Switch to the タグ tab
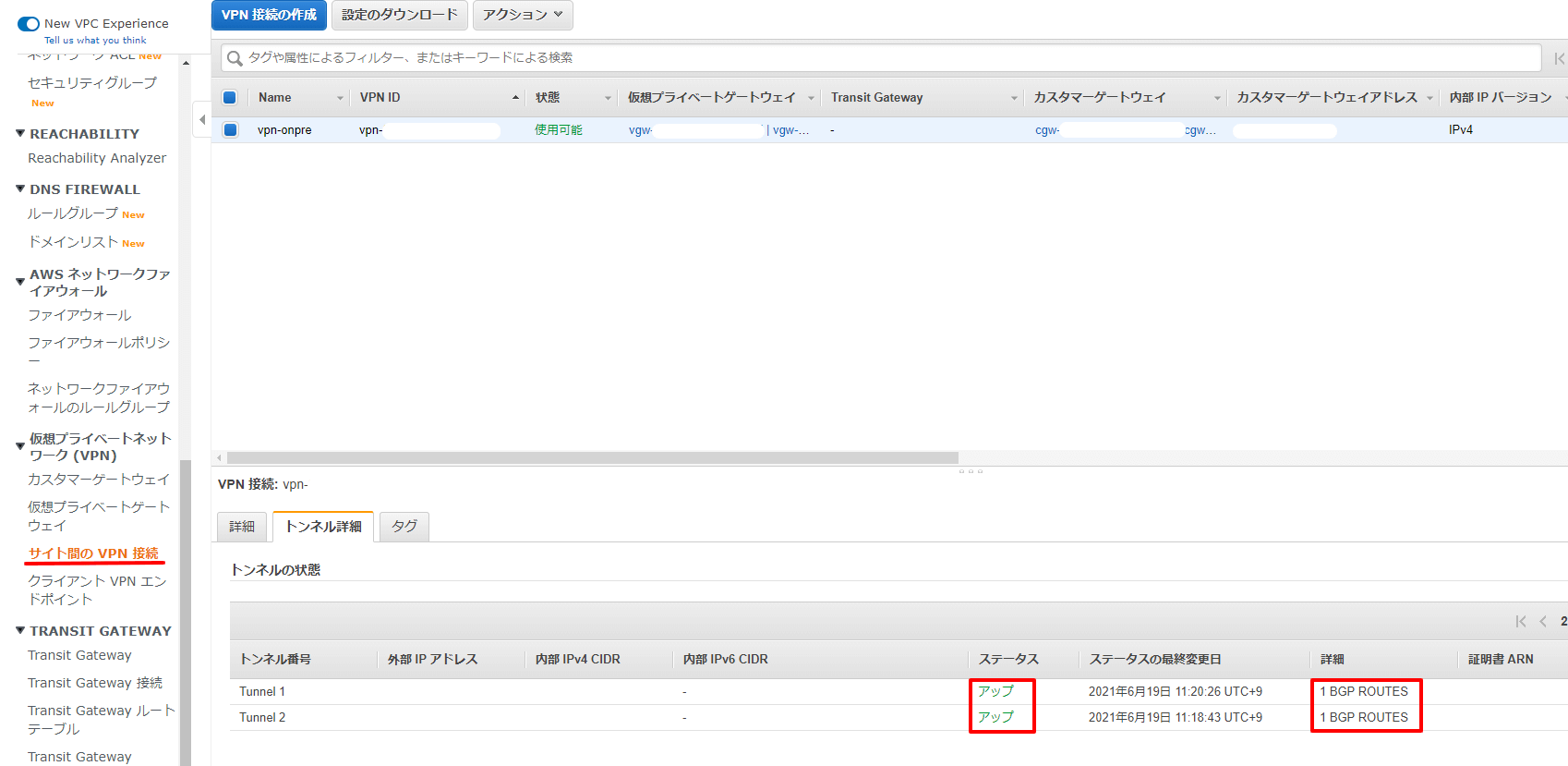1568x766 pixels. [404, 527]
